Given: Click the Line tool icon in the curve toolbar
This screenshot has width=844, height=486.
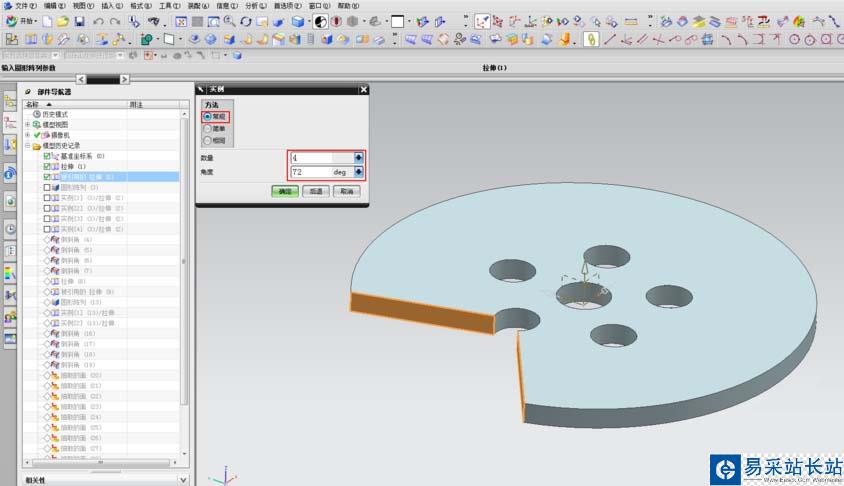Looking at the screenshot, I should (609, 39).
